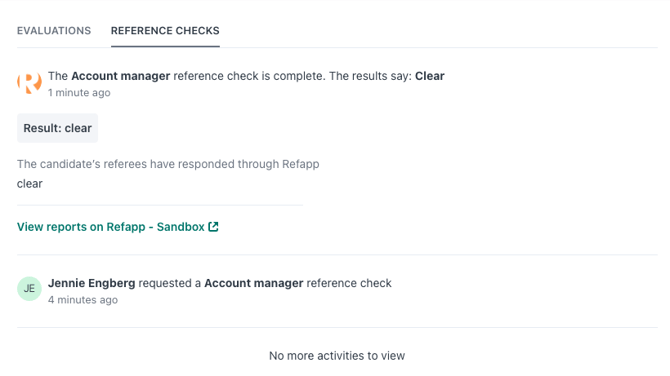Click the 4 minutes ago timestamp
The width and height of the screenshot is (670, 376).
(83, 300)
